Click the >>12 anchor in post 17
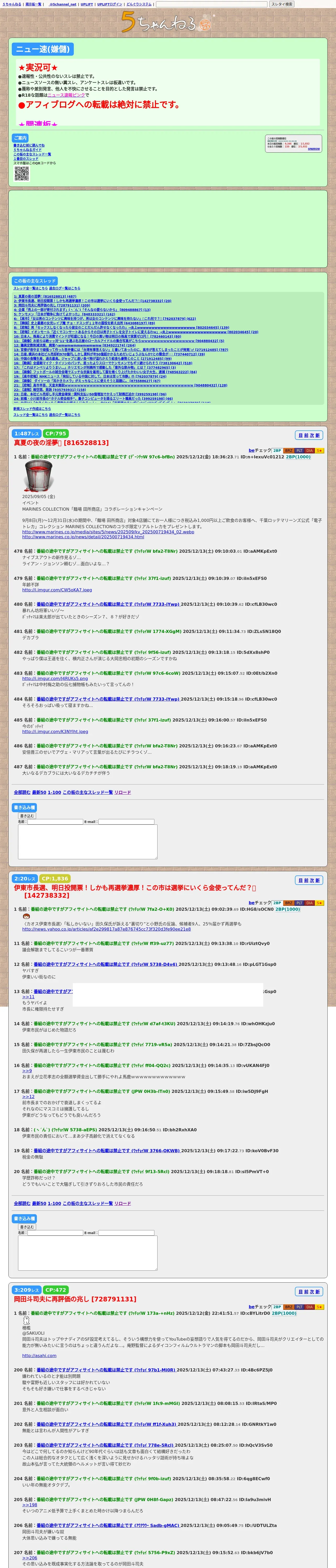336x1568 pixels. pos(29,1097)
